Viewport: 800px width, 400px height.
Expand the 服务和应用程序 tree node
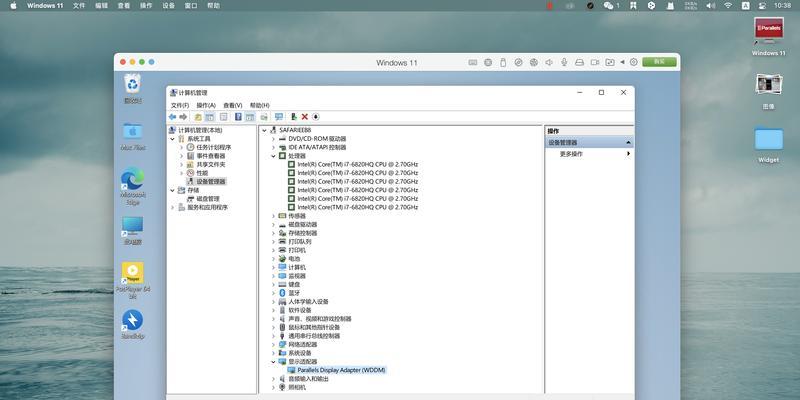click(172, 207)
